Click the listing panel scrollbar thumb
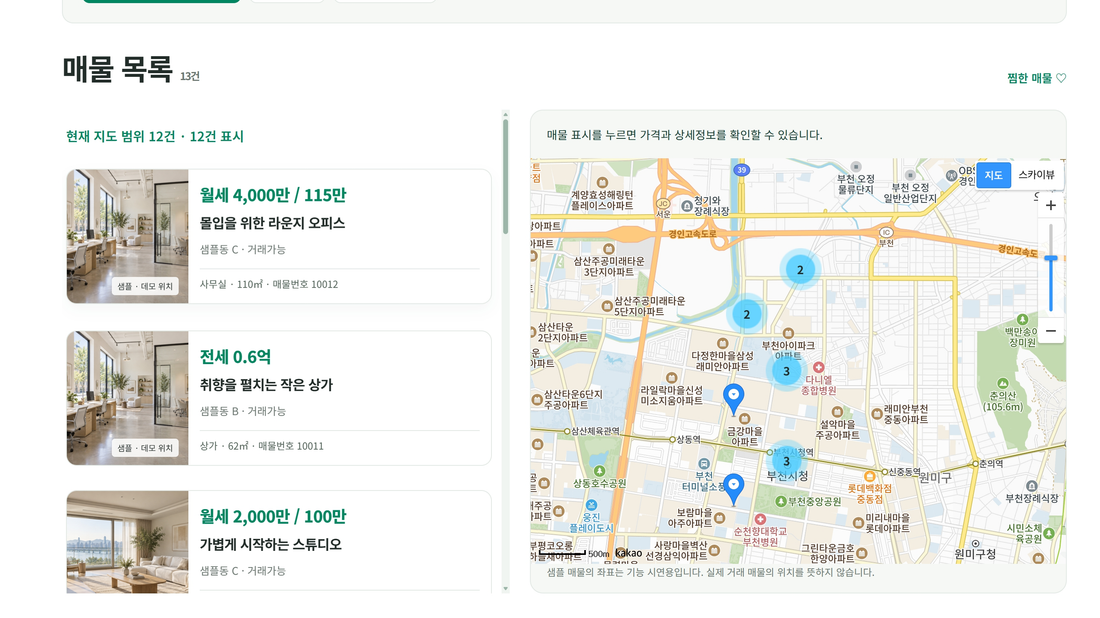 [505, 177]
